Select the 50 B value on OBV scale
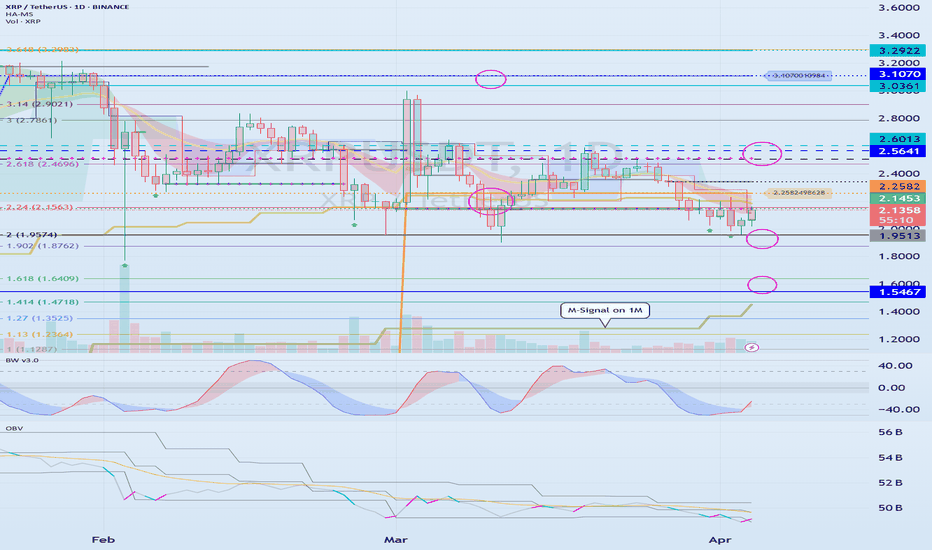 [x=890, y=507]
